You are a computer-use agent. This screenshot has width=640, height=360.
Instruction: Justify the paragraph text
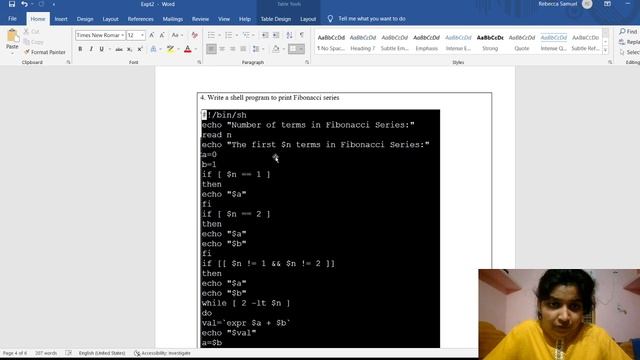pos(243,49)
